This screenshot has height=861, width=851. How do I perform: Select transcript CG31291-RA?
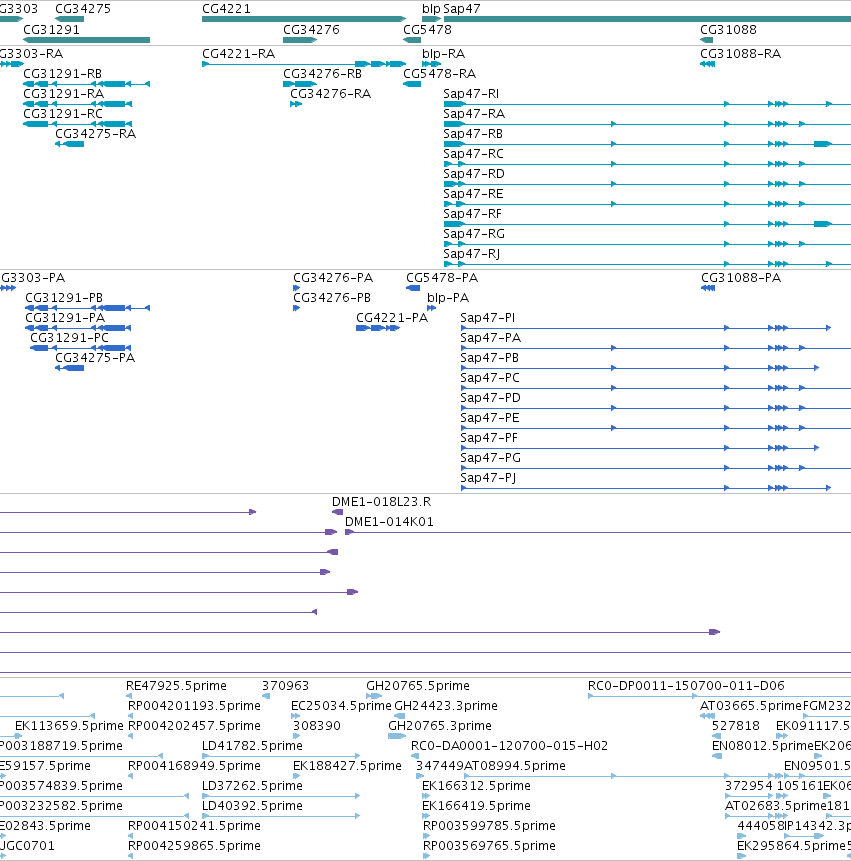click(77, 104)
